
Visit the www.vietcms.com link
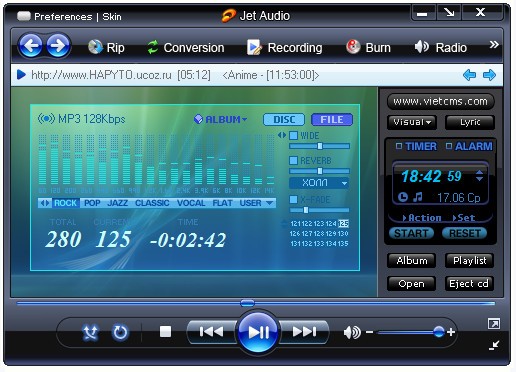[x=440, y=101]
